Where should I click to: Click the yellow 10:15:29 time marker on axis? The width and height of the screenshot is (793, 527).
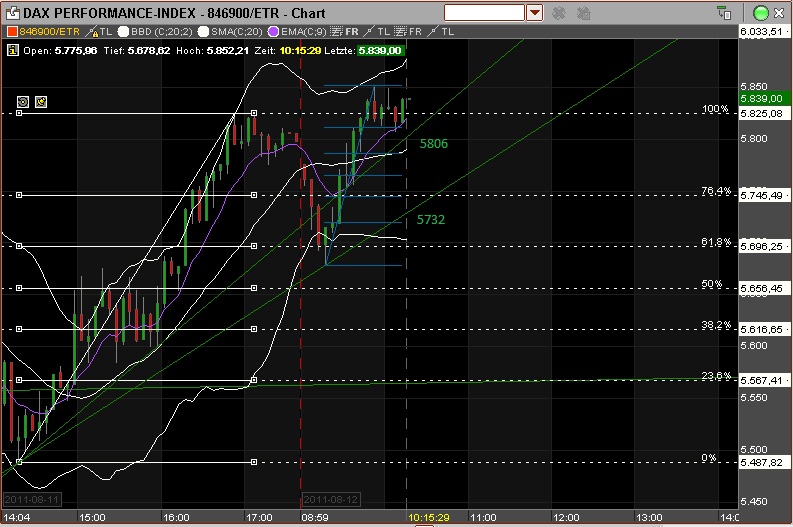tap(428, 517)
